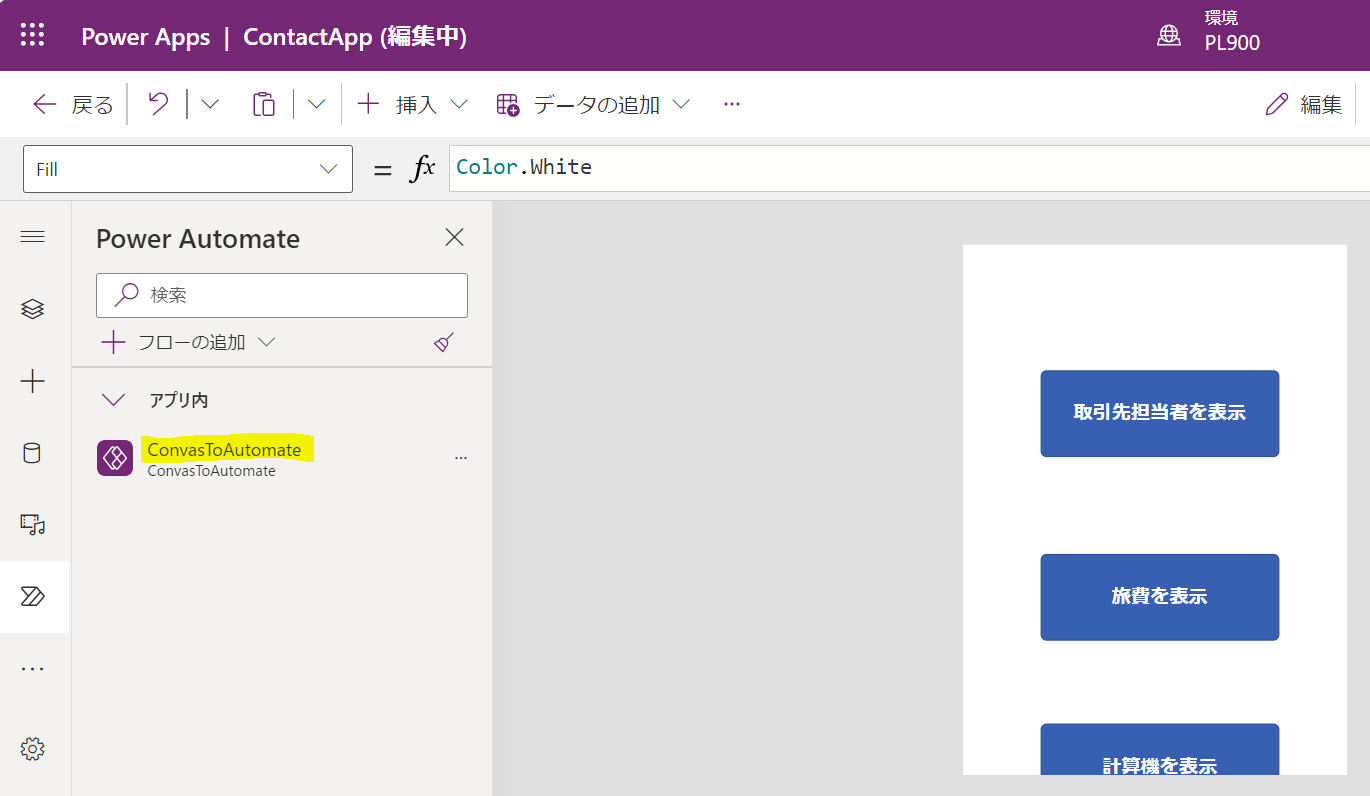Click the flow search field 検索
Screen dimensions: 1370x796
pos(282,295)
